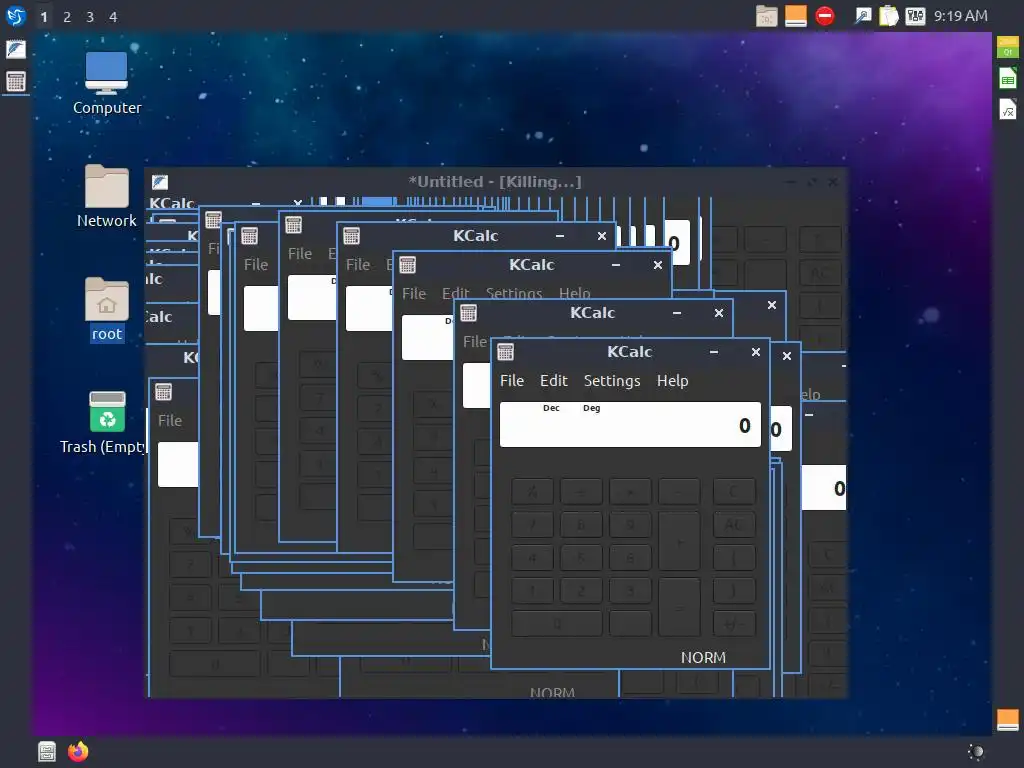This screenshot has width=1024, height=768.
Task: Click the tall equals key in front KCalc
Action: click(679, 607)
